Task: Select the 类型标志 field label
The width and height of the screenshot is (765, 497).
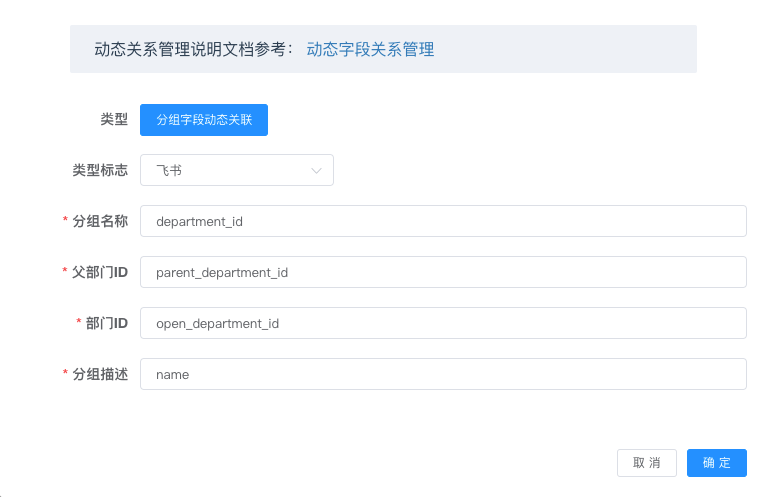Action: tap(100, 170)
